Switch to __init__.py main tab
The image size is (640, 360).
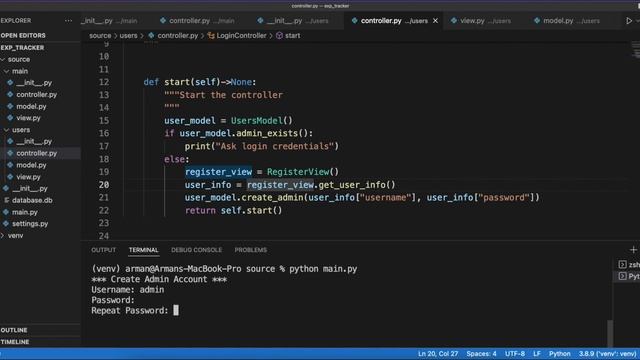[109, 20]
